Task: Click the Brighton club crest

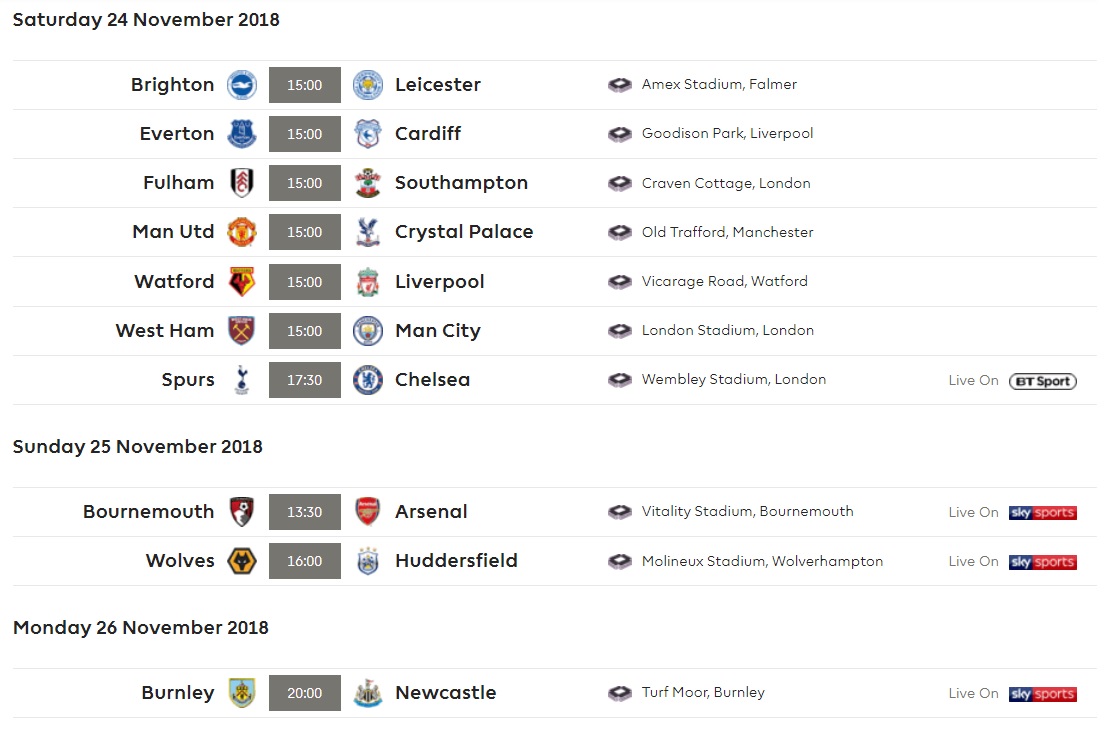Action: point(242,85)
